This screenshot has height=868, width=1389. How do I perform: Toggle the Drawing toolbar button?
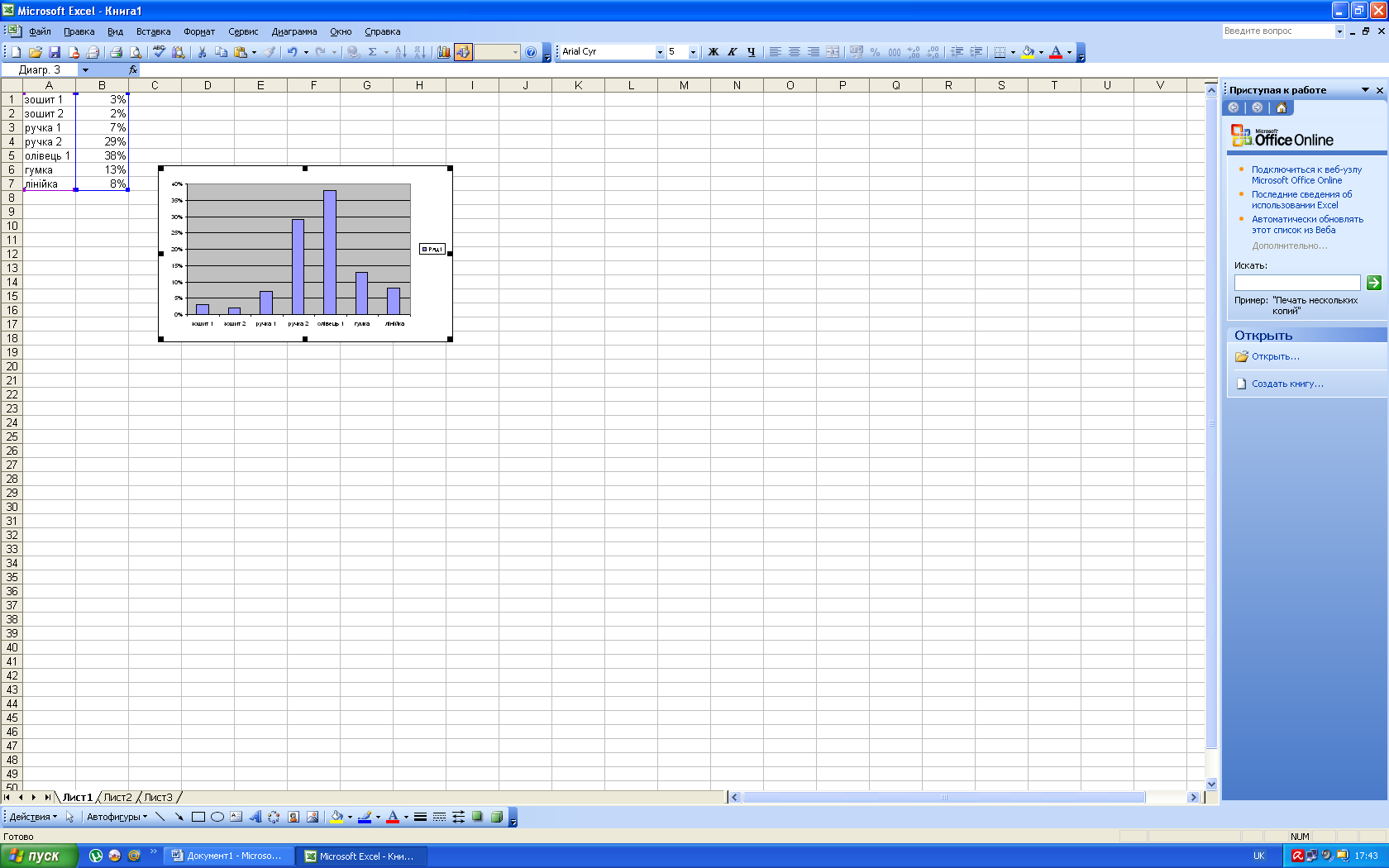click(x=463, y=52)
